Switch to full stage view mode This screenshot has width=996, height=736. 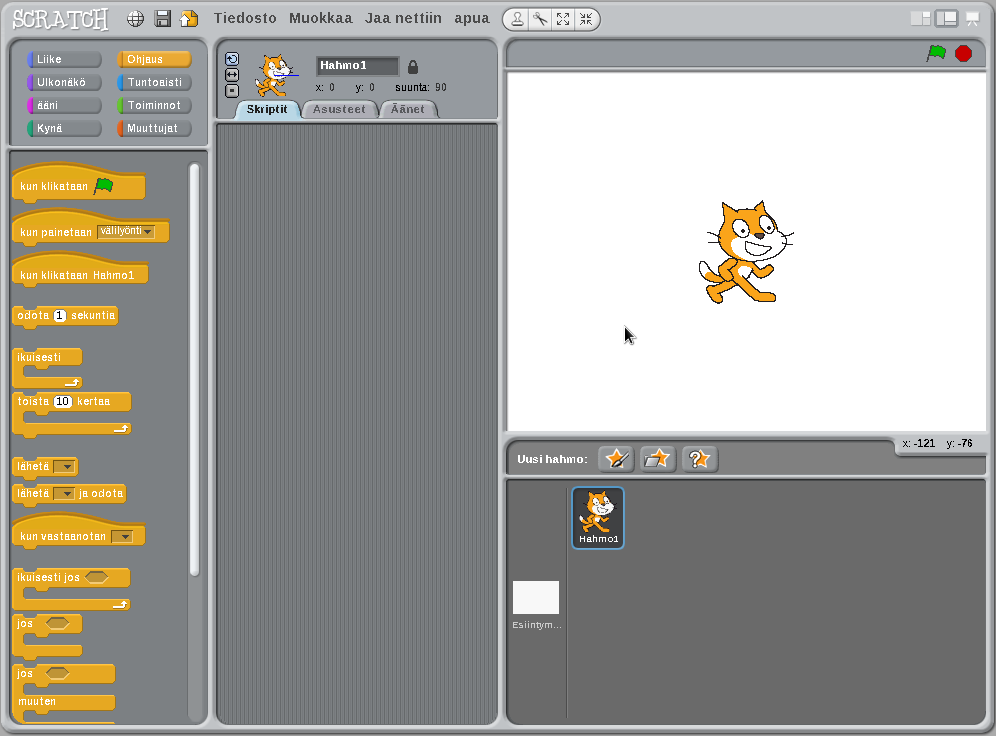pos(946,18)
